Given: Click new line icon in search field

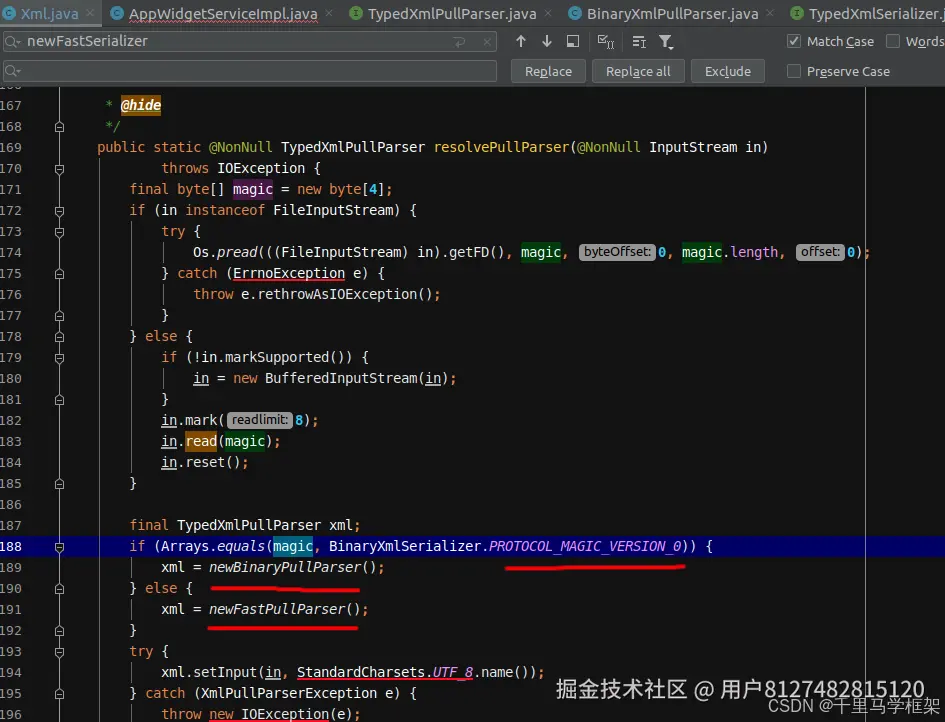Looking at the screenshot, I should [460, 42].
